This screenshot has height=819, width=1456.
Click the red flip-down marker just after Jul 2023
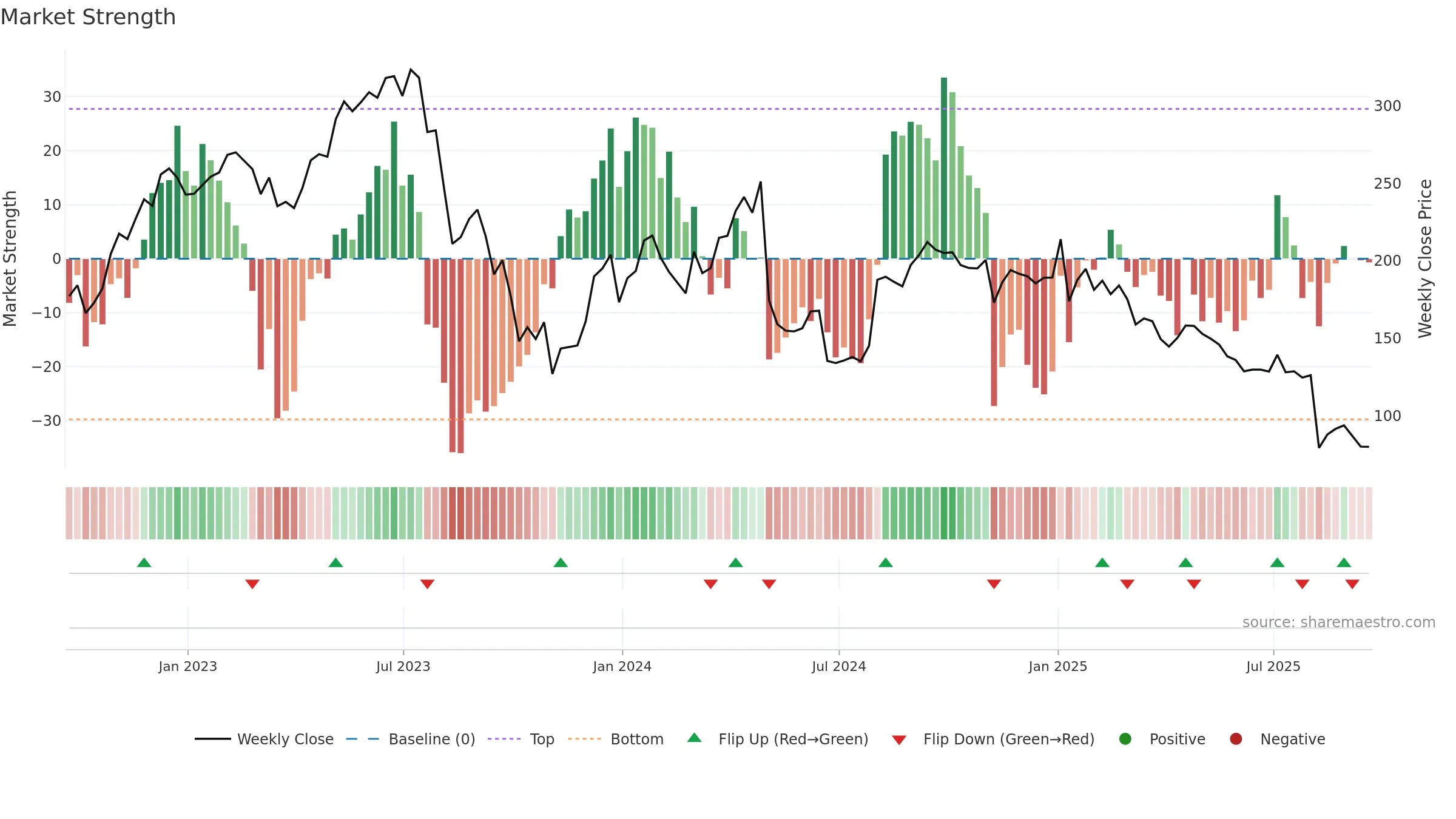[x=427, y=584]
